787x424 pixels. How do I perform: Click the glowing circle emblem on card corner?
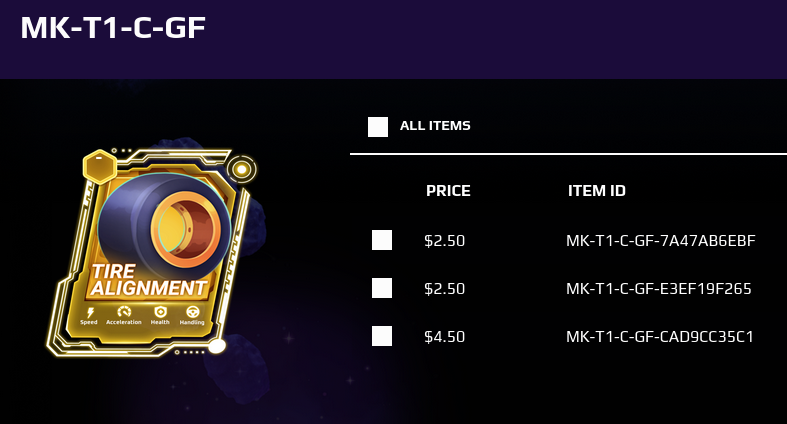(x=241, y=170)
